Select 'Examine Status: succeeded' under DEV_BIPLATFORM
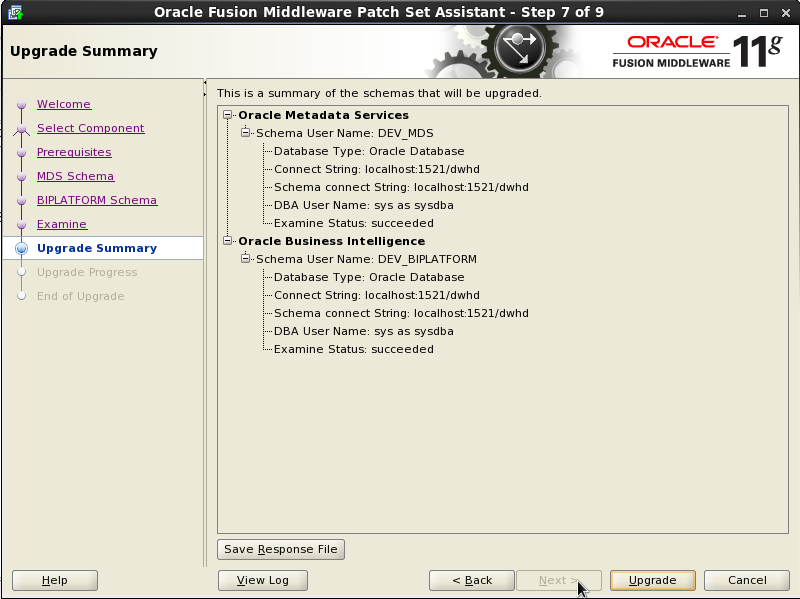Screen dimensions: 800x599 click(354, 349)
